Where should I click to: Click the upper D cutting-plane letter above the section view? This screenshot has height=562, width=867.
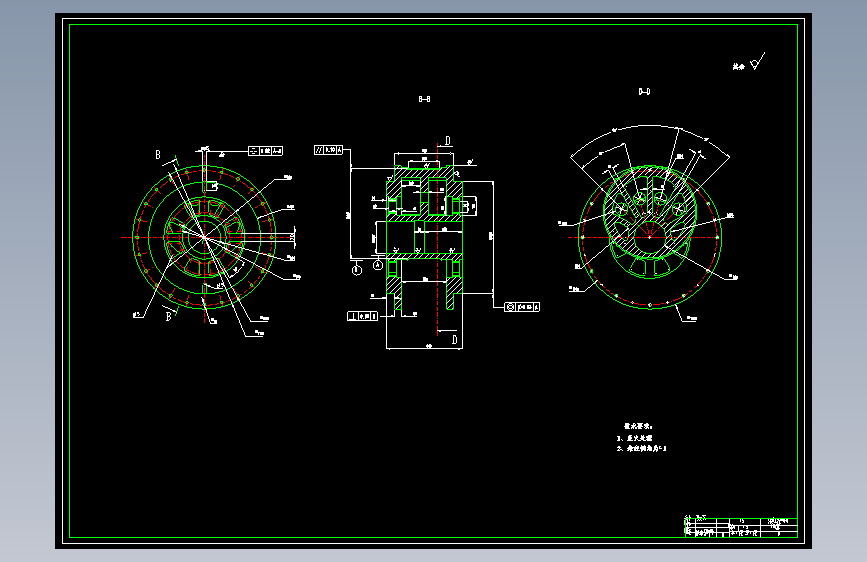(448, 140)
